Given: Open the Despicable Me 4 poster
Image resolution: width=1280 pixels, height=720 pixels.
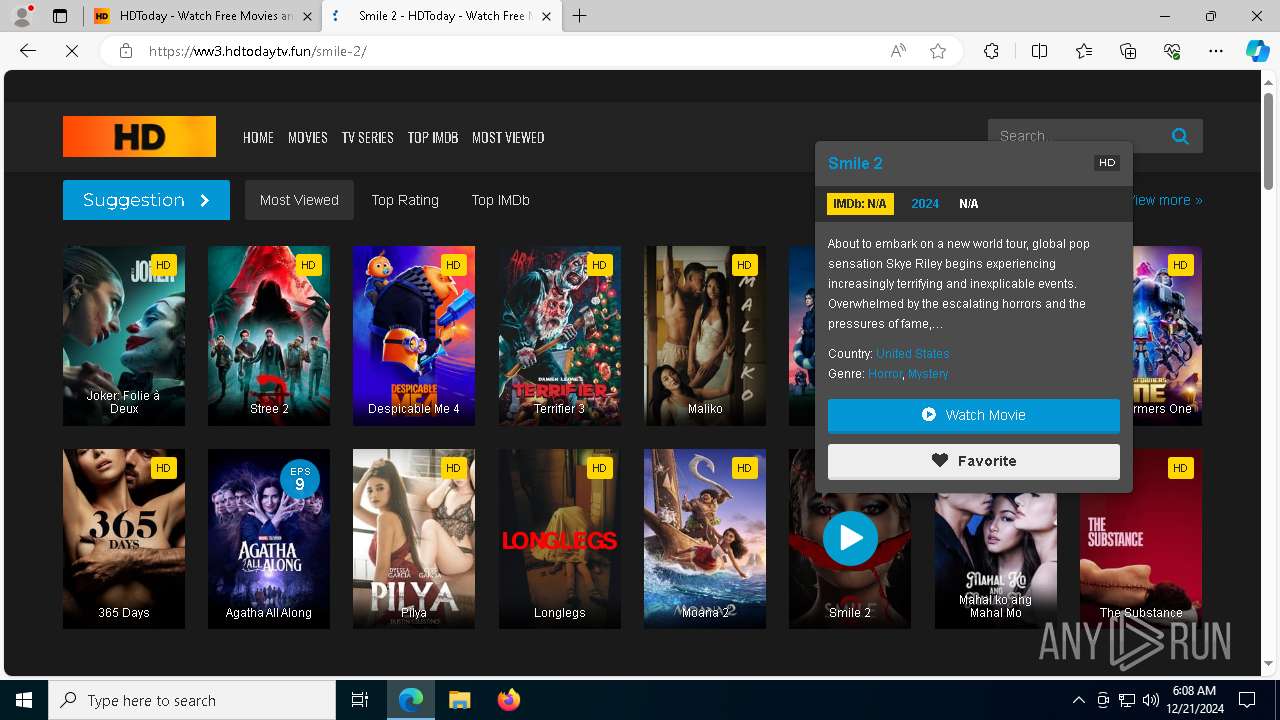Looking at the screenshot, I should click(x=414, y=336).
